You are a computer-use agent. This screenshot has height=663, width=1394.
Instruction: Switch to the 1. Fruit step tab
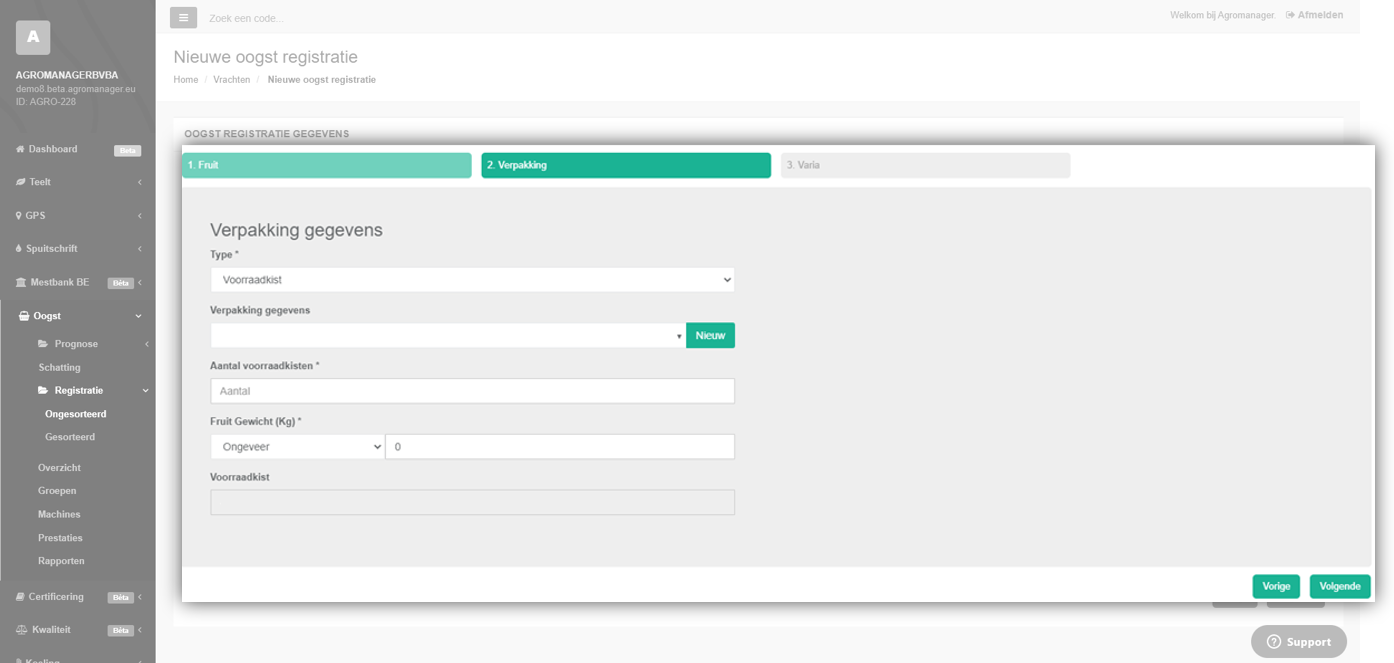(x=326, y=165)
